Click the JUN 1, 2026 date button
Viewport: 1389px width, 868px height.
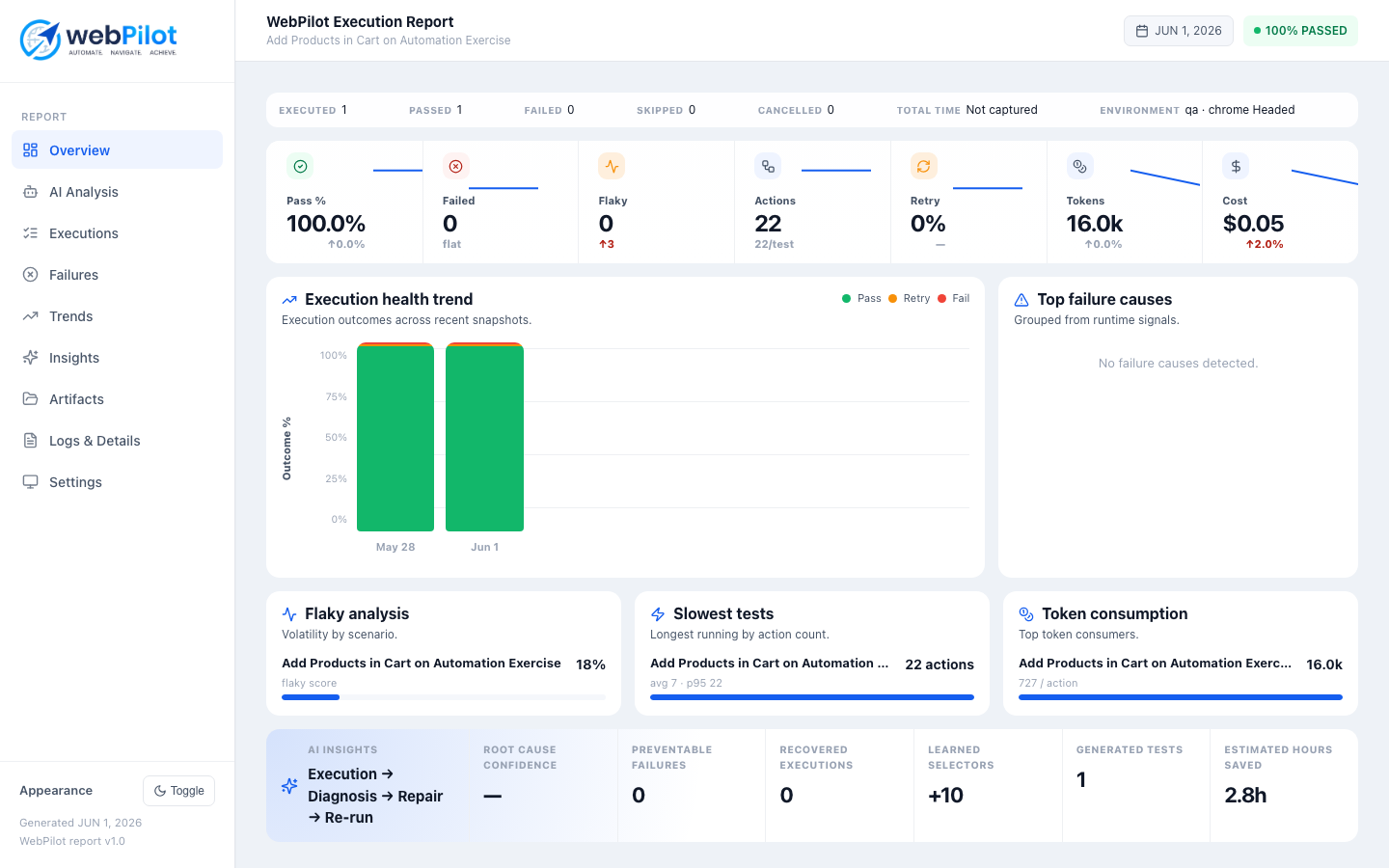pos(1178,30)
